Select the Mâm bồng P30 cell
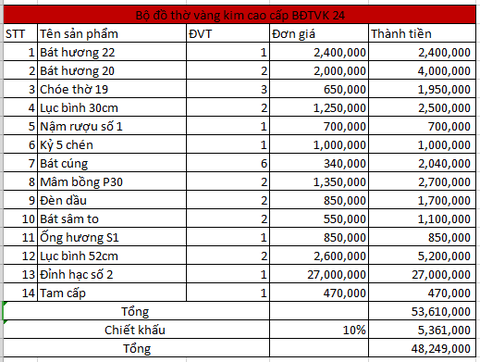Screen dimensions: 480x362 [112, 182]
